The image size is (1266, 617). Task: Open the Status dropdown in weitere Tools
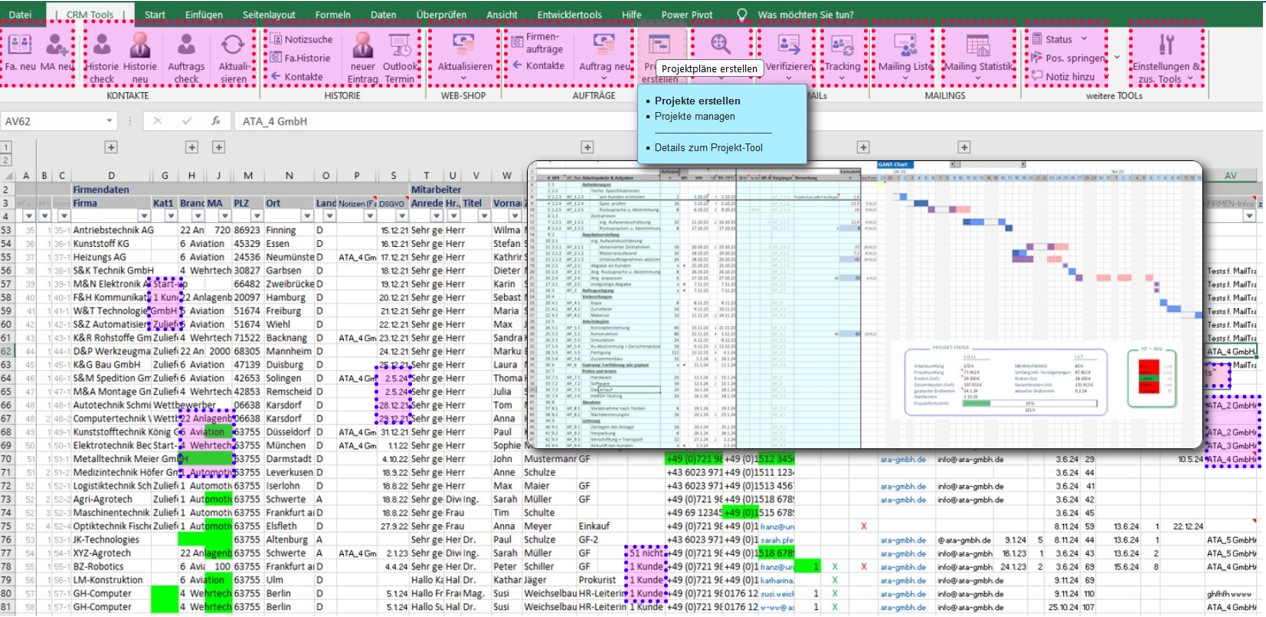[x=1059, y=39]
